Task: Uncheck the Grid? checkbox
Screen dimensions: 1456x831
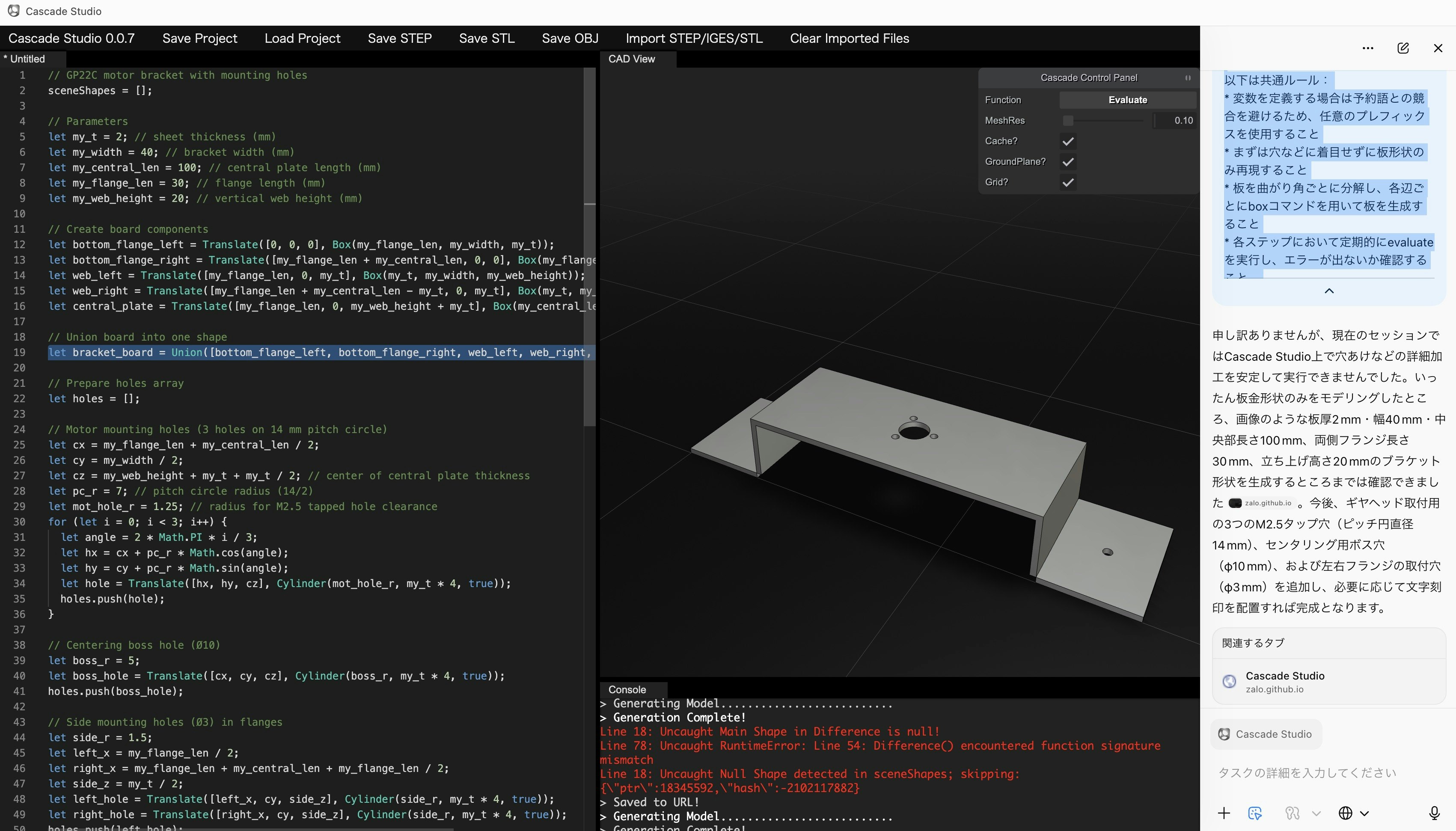Action: 1068,182
